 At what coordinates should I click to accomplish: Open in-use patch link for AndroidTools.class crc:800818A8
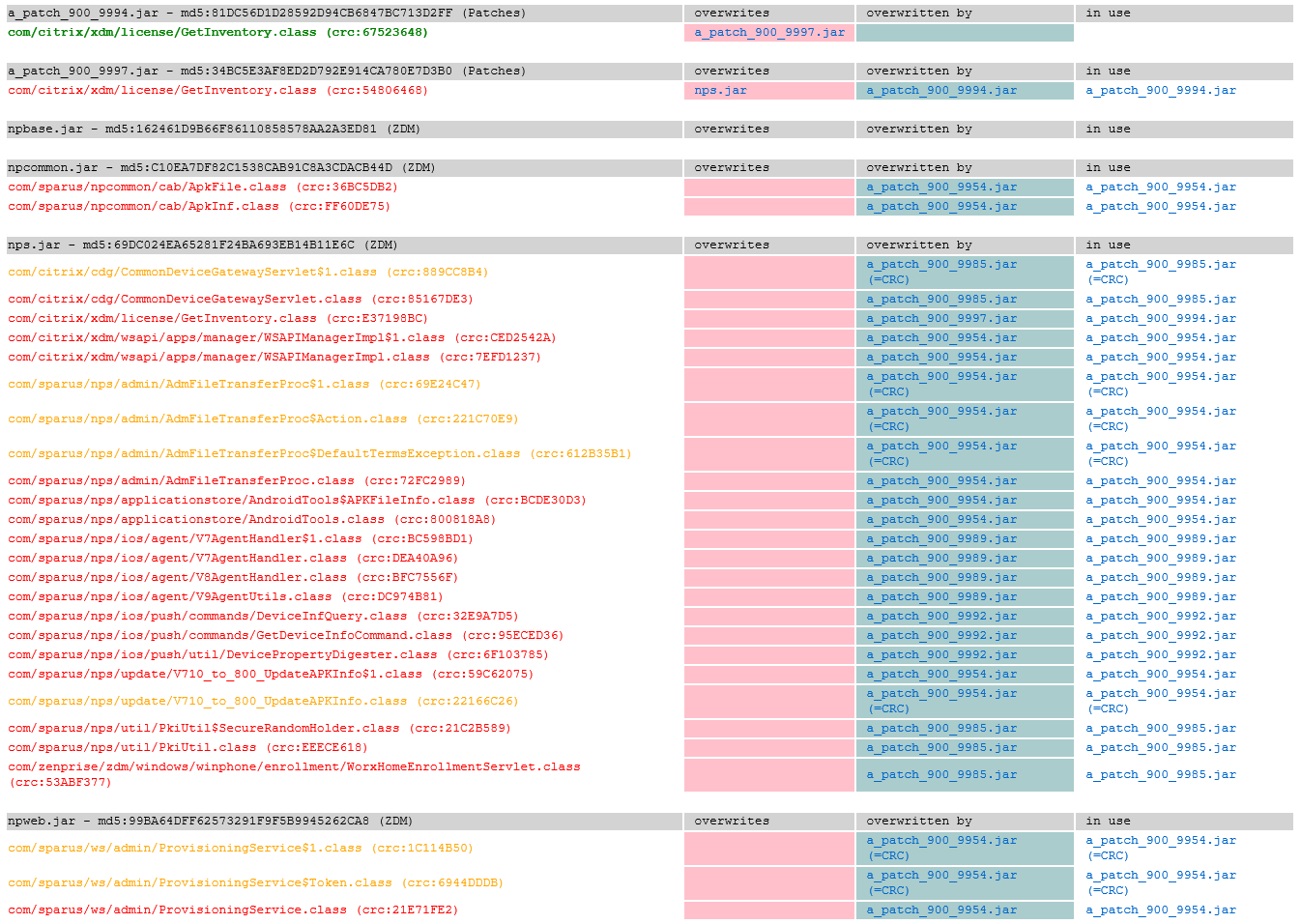click(x=1161, y=519)
